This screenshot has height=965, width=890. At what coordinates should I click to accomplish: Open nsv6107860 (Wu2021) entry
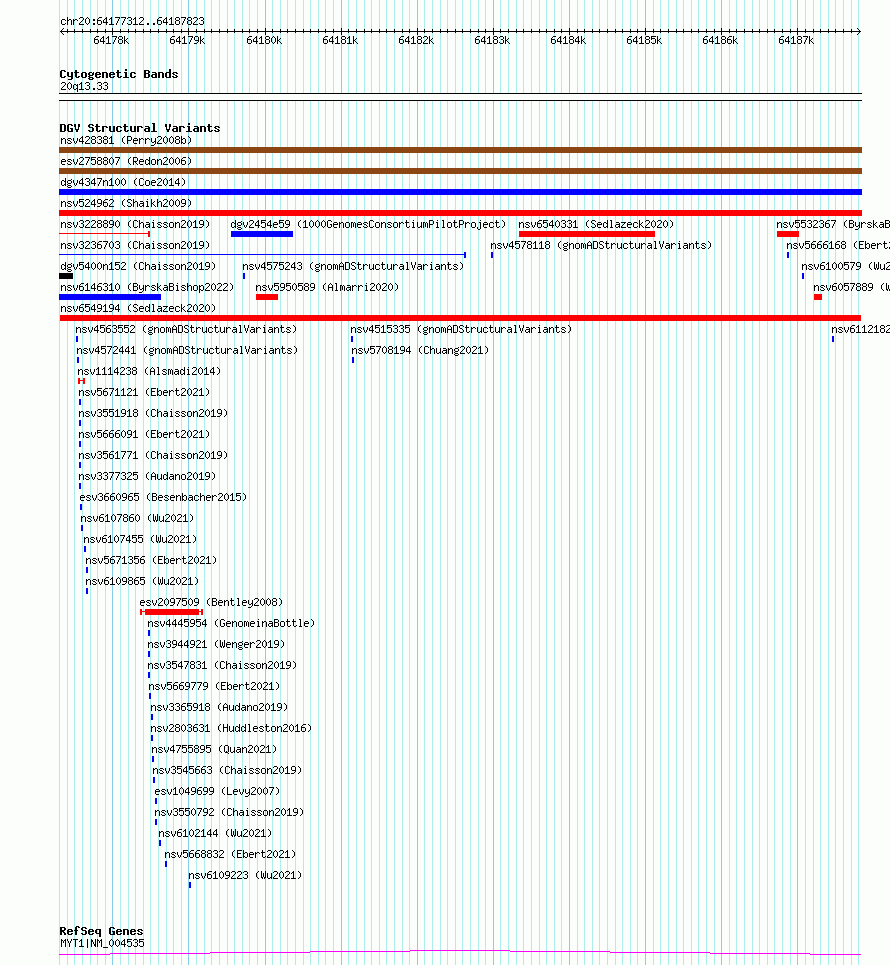137,518
